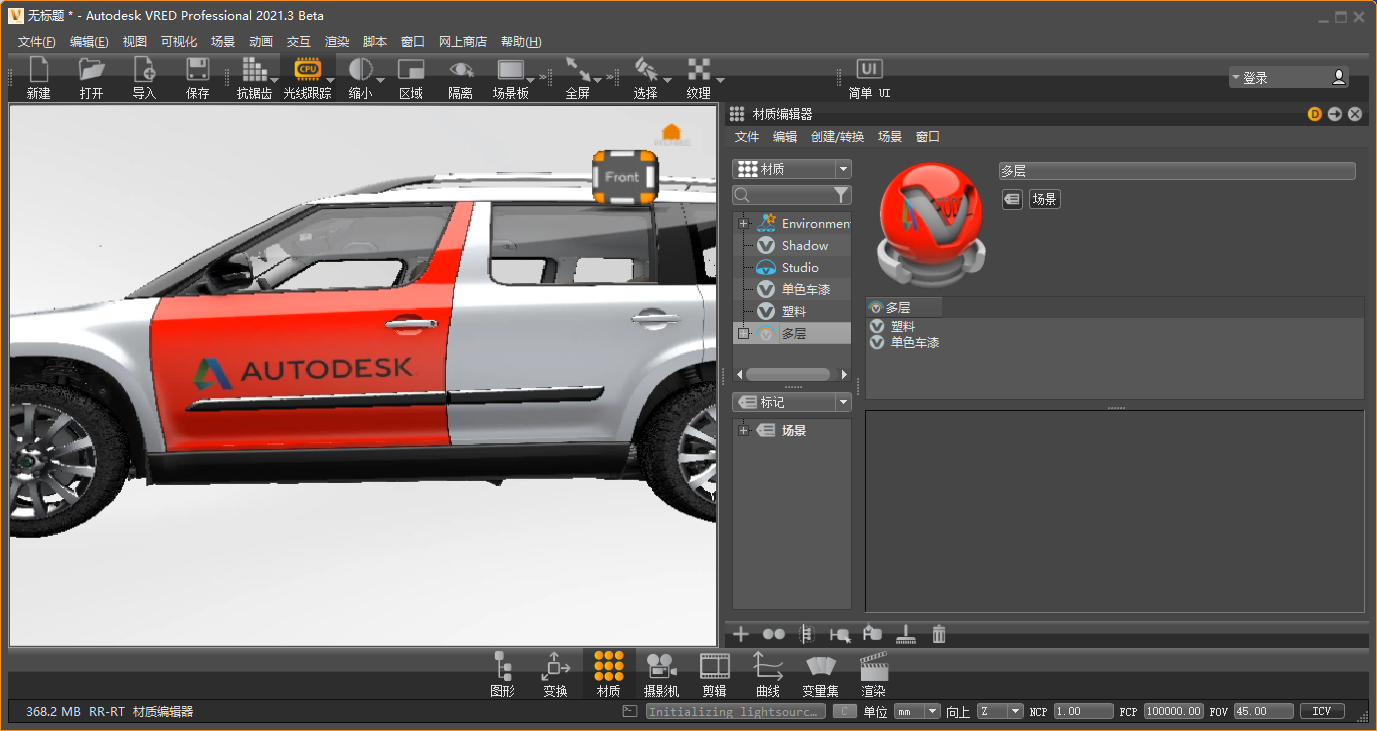
Task: Open the 编辑(E) main menu
Action: pos(89,42)
